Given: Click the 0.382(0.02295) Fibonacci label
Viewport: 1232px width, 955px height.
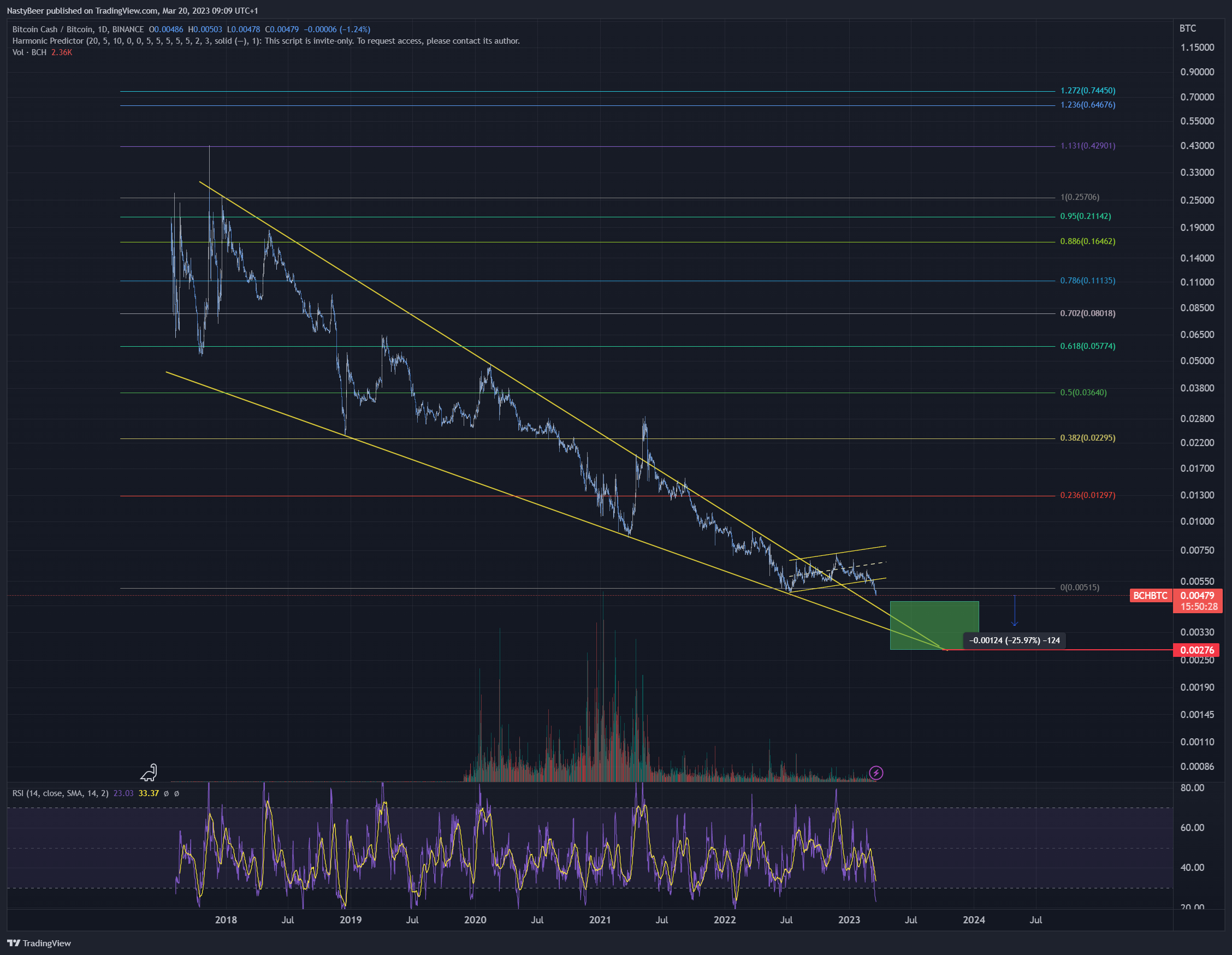Looking at the screenshot, I should tap(1088, 438).
